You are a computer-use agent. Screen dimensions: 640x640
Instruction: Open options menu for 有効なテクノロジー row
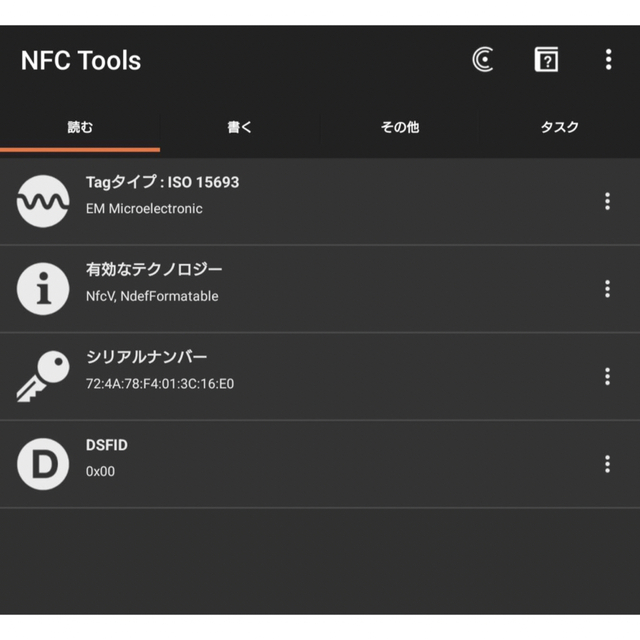pyautogui.click(x=607, y=289)
